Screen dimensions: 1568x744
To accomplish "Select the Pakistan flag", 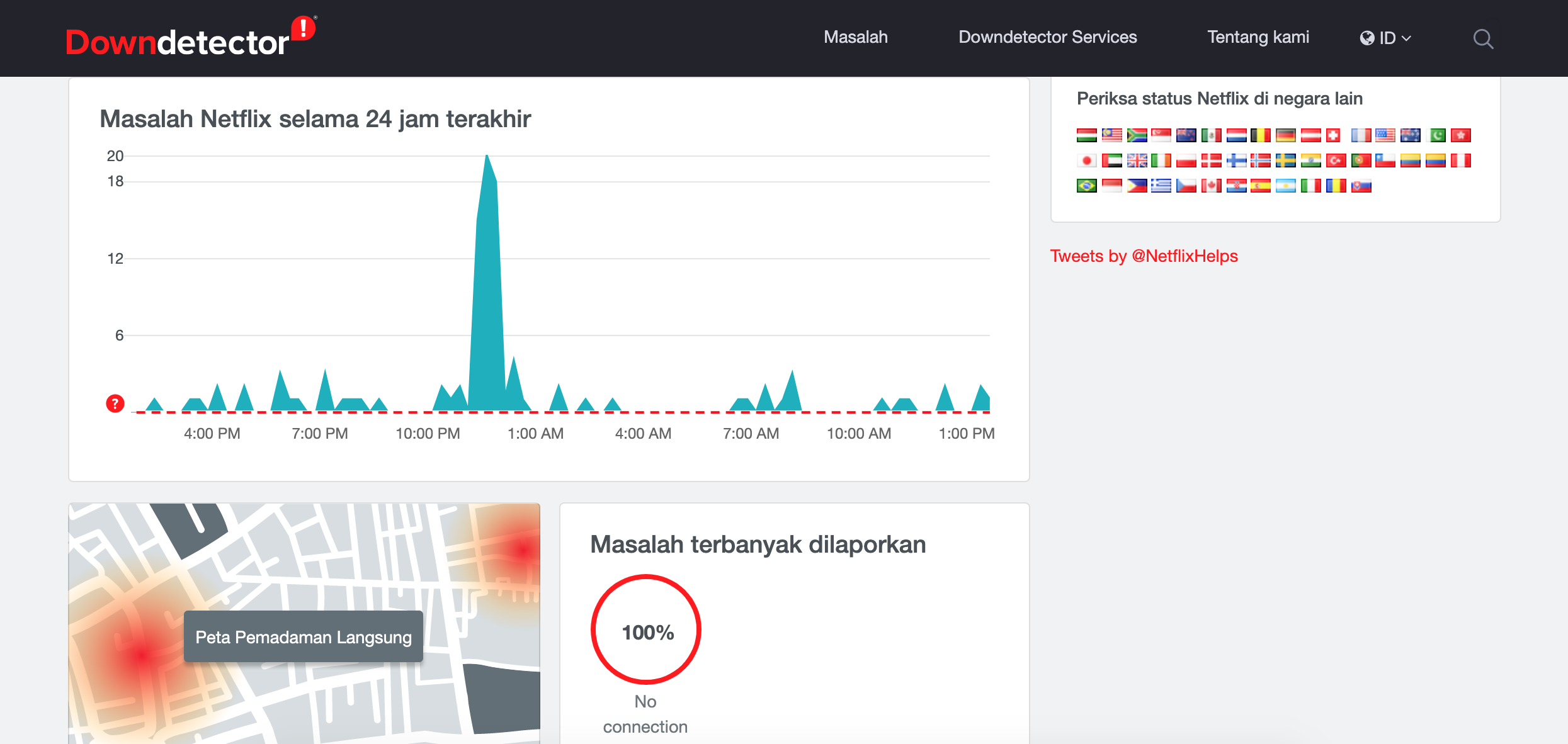I will [1436, 135].
